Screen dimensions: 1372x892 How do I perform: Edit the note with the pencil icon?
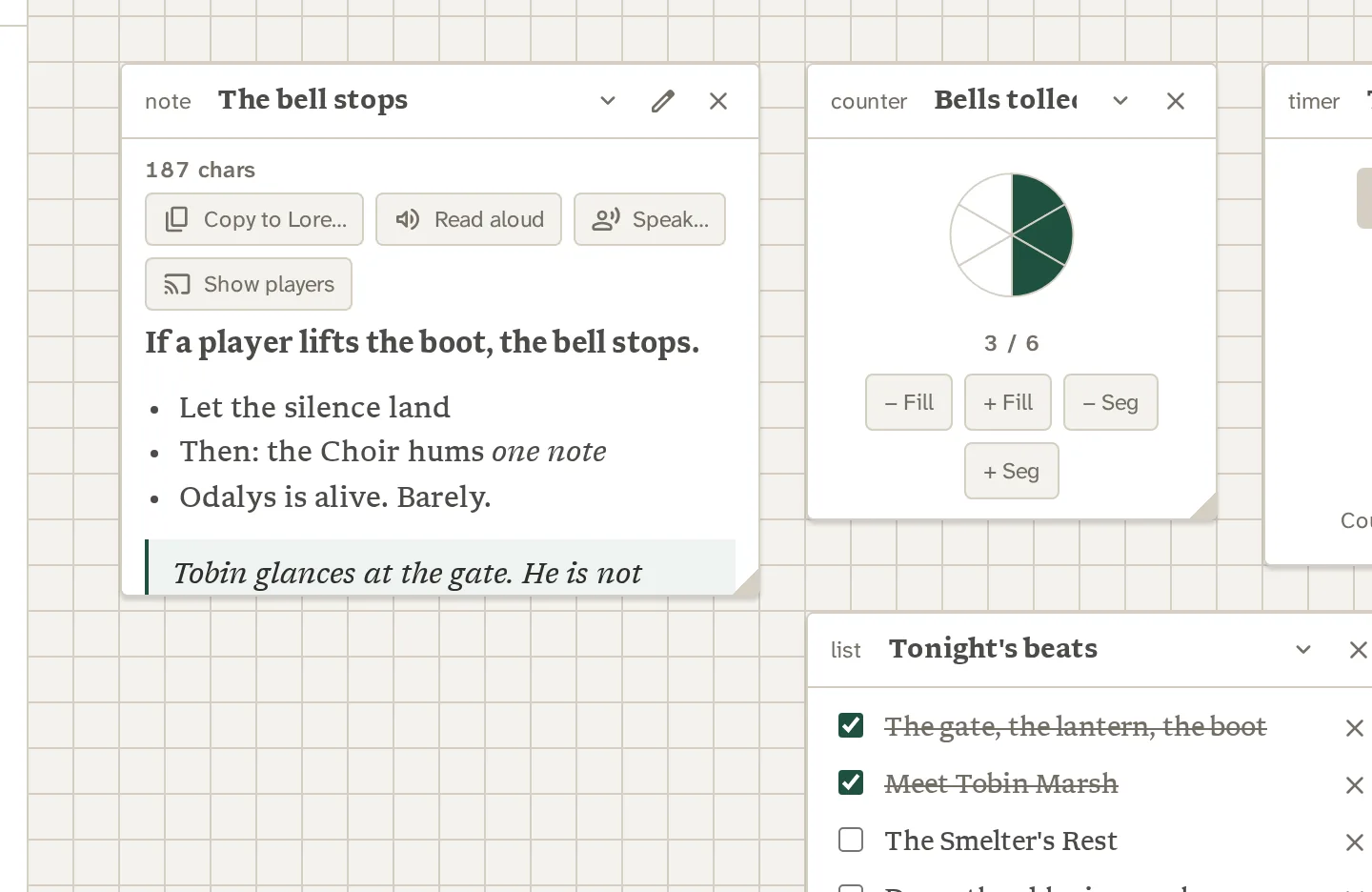point(663,101)
